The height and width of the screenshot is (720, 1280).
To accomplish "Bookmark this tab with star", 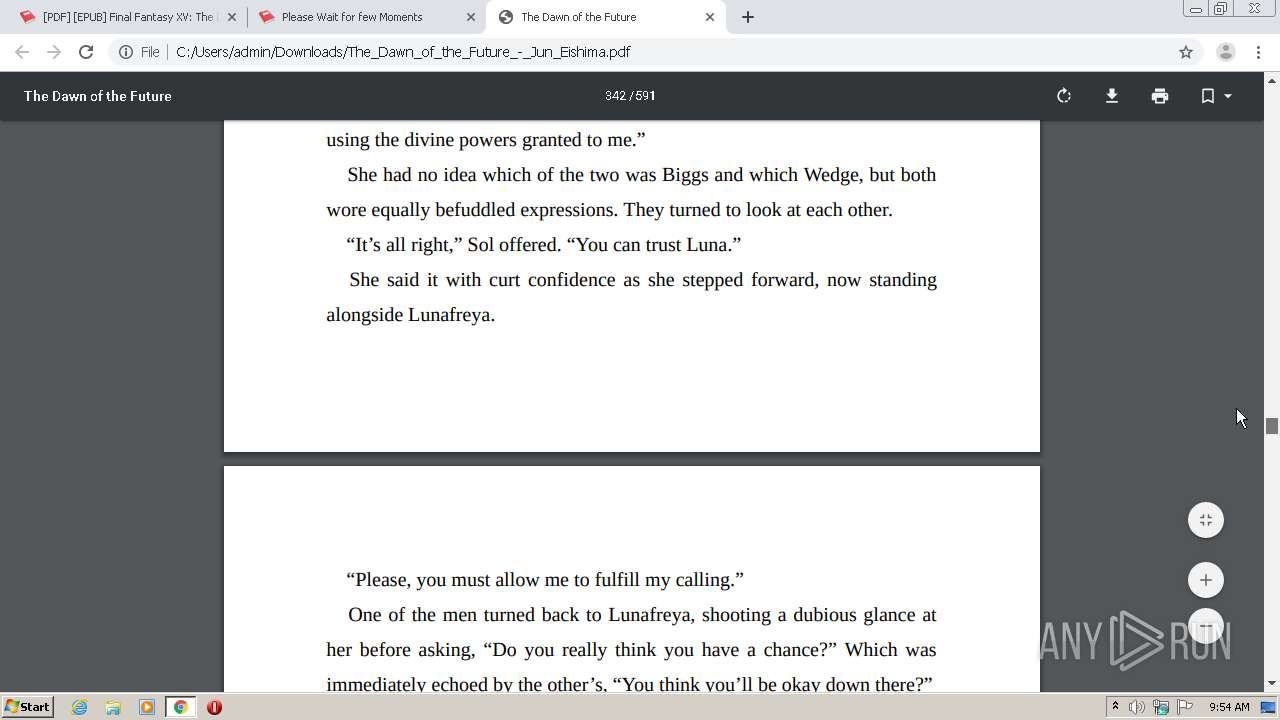I will click(x=1186, y=52).
